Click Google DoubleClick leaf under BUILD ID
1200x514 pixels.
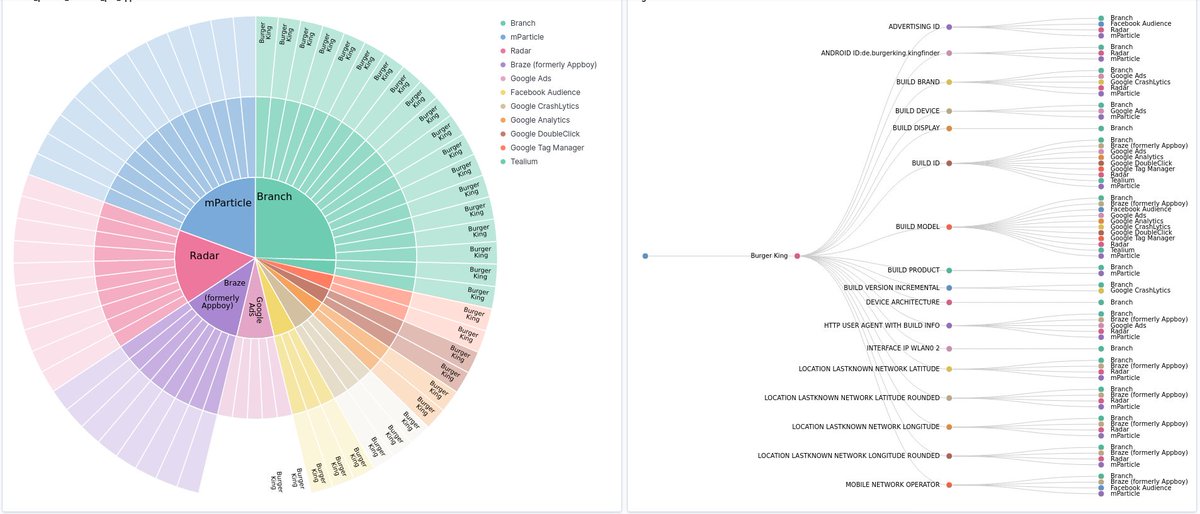pyautogui.click(x=1101, y=163)
